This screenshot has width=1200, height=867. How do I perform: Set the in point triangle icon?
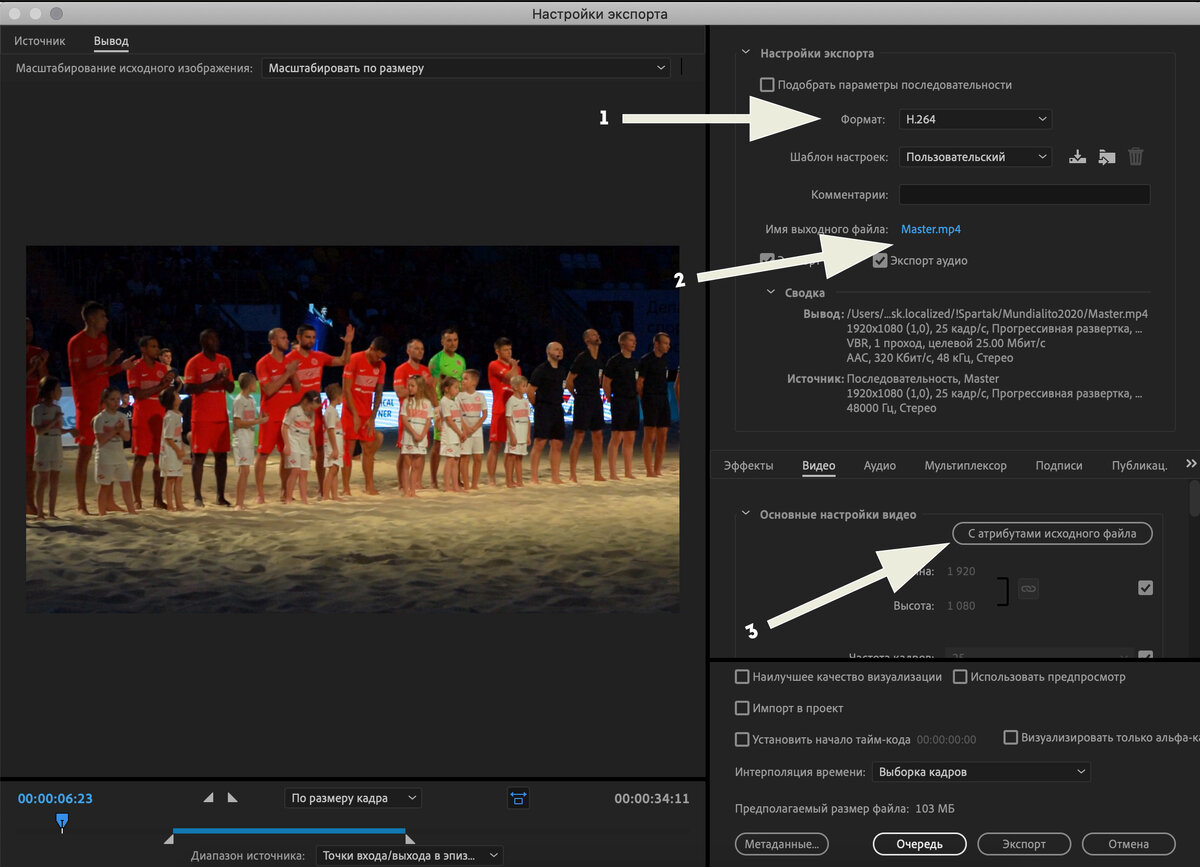[209, 797]
